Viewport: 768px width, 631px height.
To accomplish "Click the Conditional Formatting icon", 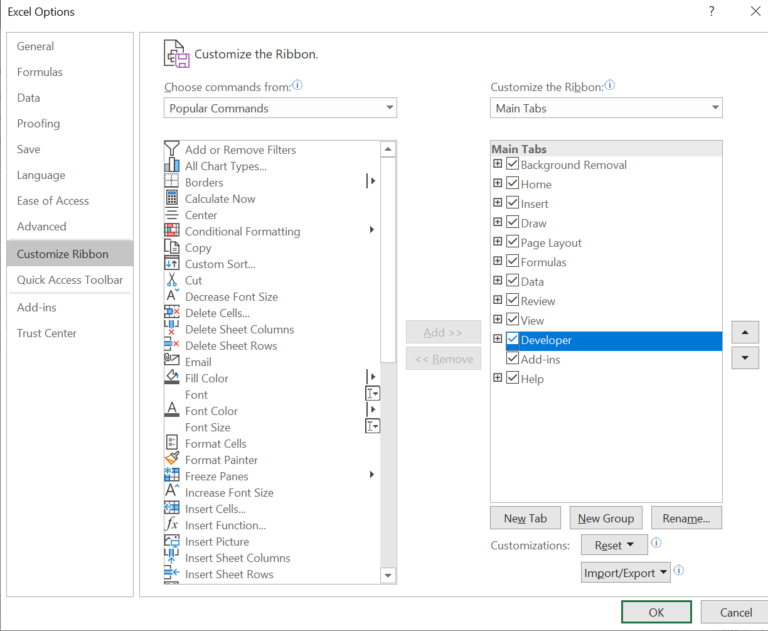I will (x=171, y=231).
